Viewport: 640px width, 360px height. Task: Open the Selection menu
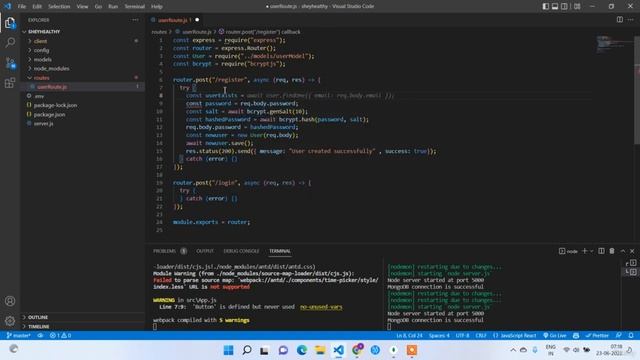click(59, 7)
